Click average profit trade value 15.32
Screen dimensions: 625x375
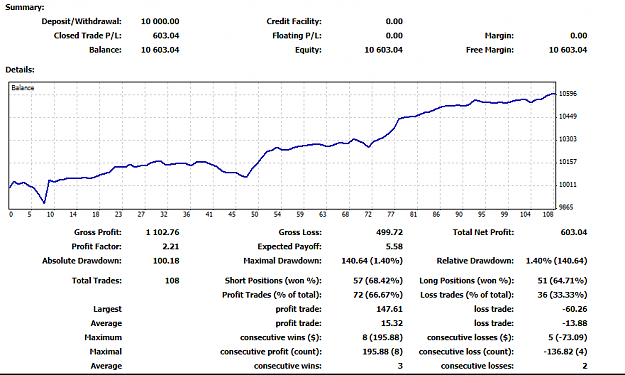392,323
